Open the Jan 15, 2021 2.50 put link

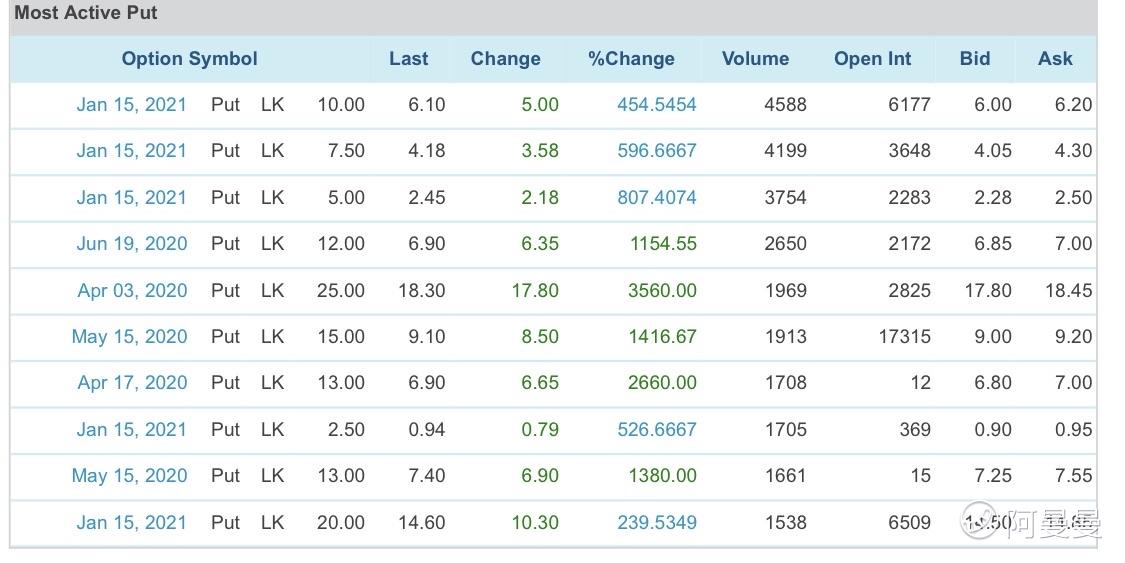tap(131, 430)
